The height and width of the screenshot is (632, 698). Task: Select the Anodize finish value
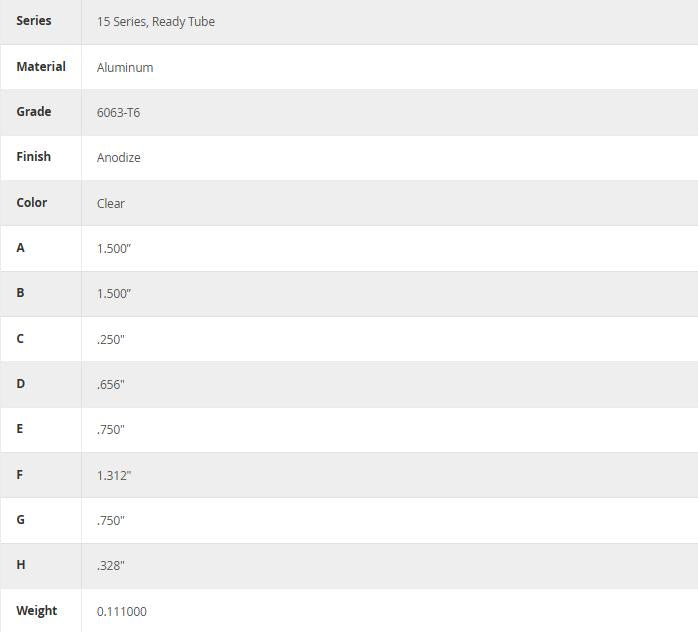coord(118,157)
